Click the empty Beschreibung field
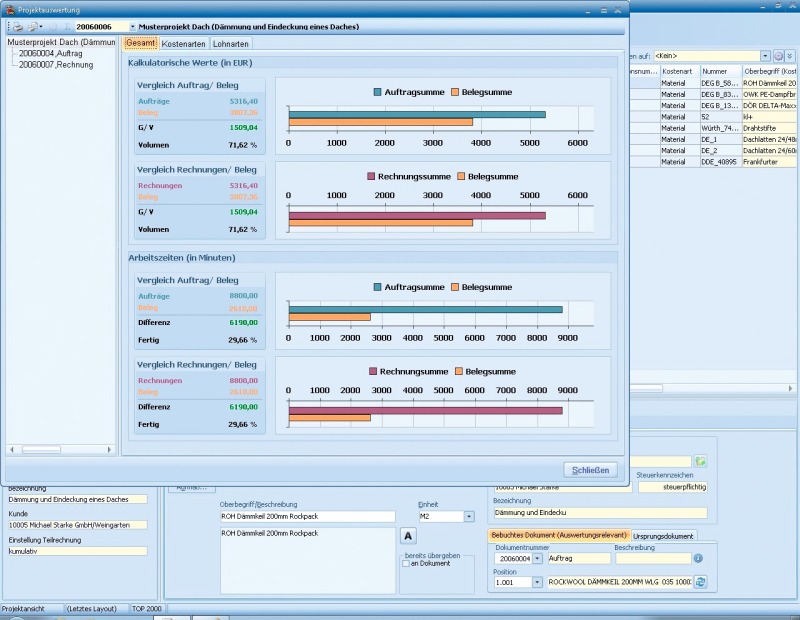This screenshot has height=620, width=800. 653,558
